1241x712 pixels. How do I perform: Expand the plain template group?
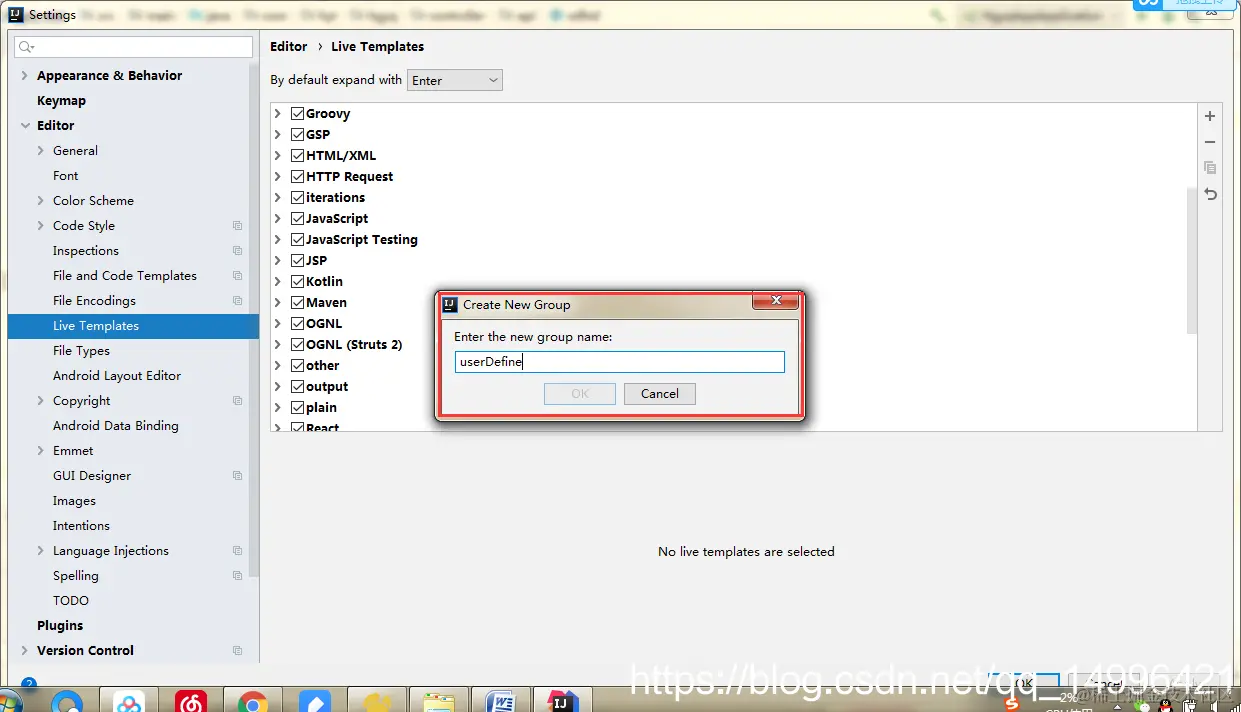point(278,408)
